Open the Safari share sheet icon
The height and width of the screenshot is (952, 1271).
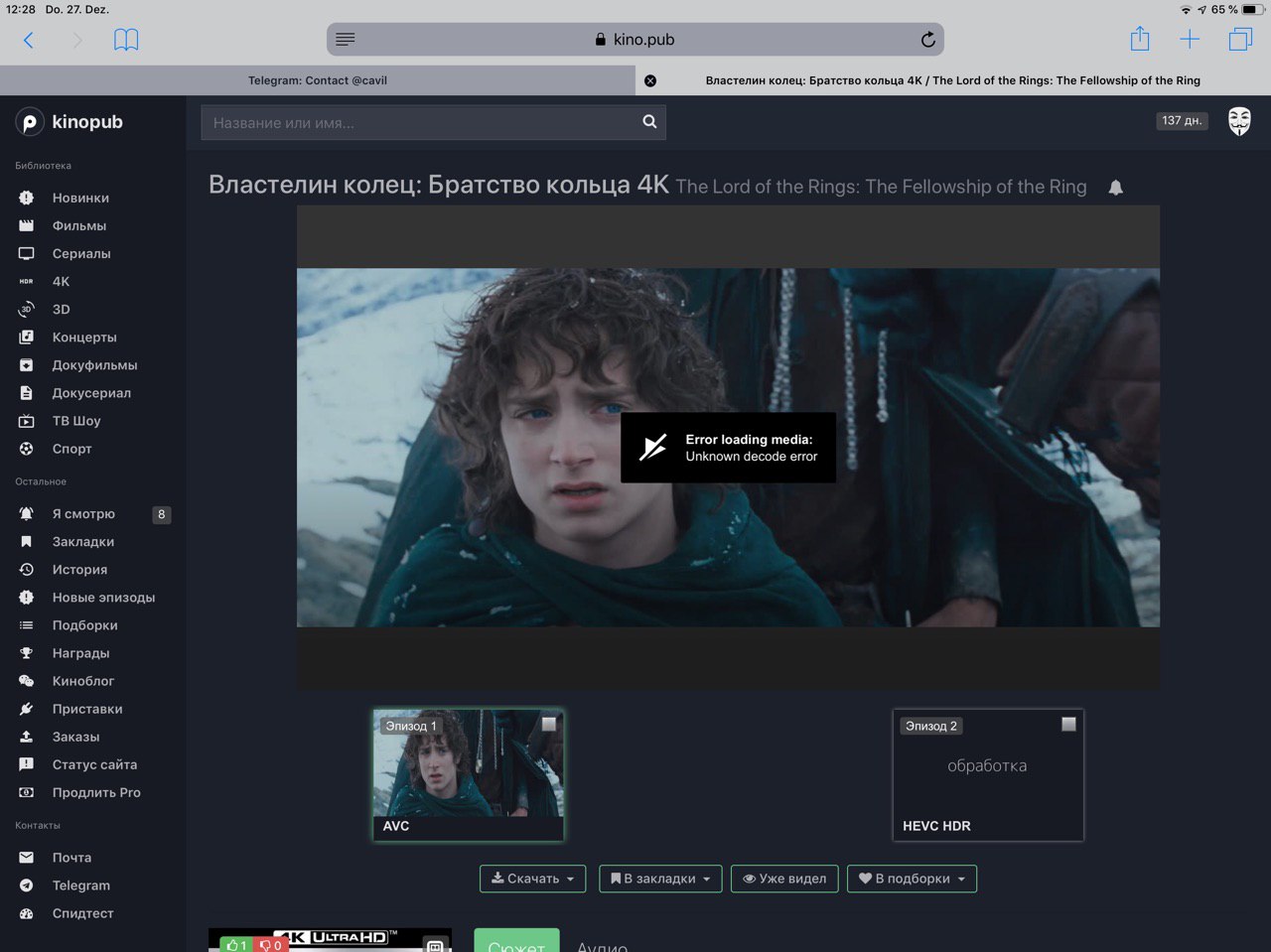pyautogui.click(x=1140, y=39)
